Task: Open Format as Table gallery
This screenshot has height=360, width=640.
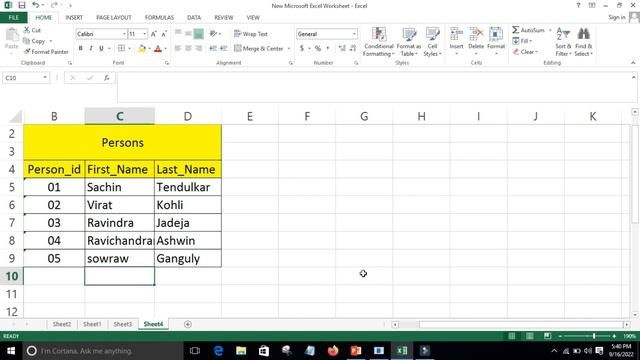Action: (x=409, y=42)
